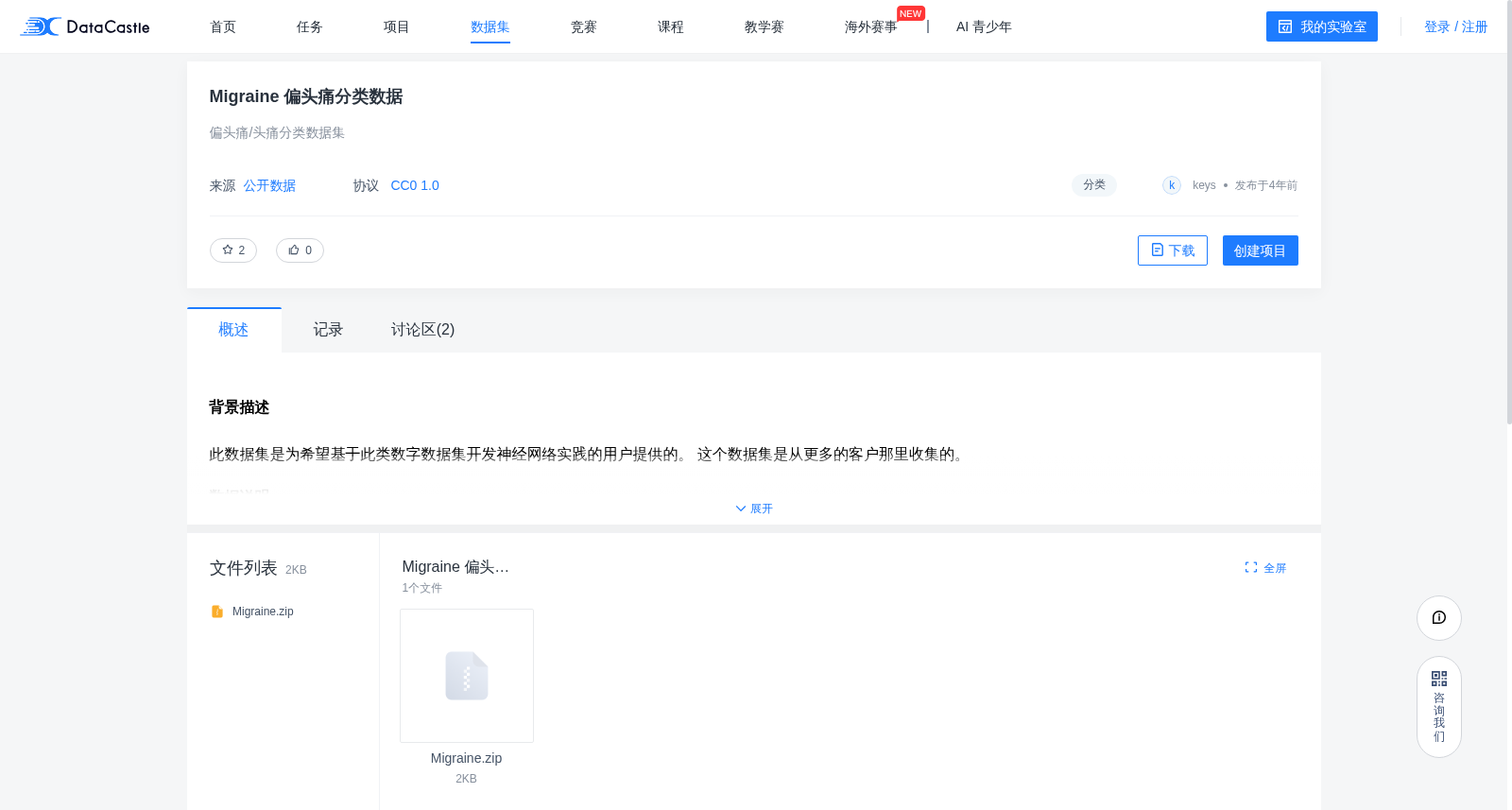Viewport: 1512px width, 810px height.
Task: Open 数据集 menu item
Action: tap(490, 26)
